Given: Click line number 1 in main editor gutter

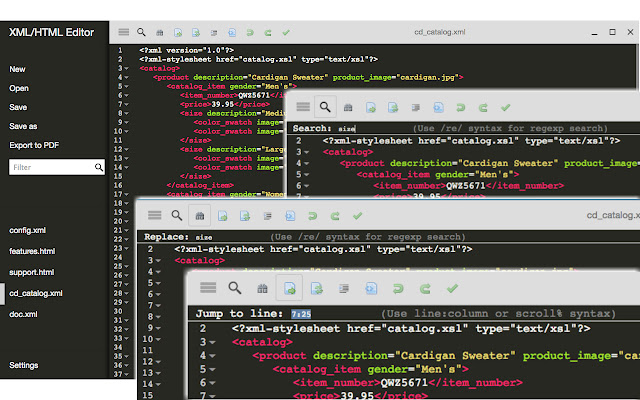Looking at the screenshot, I should click(x=120, y=50).
